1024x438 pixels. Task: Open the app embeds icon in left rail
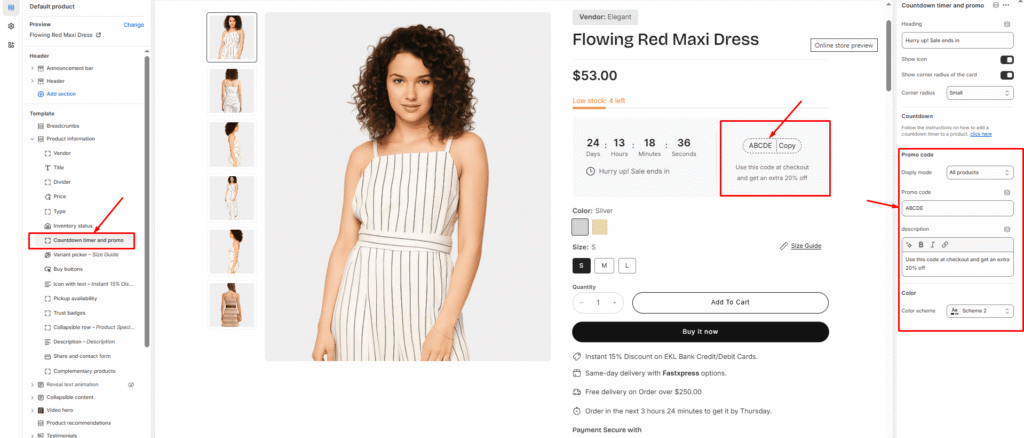[x=11, y=45]
